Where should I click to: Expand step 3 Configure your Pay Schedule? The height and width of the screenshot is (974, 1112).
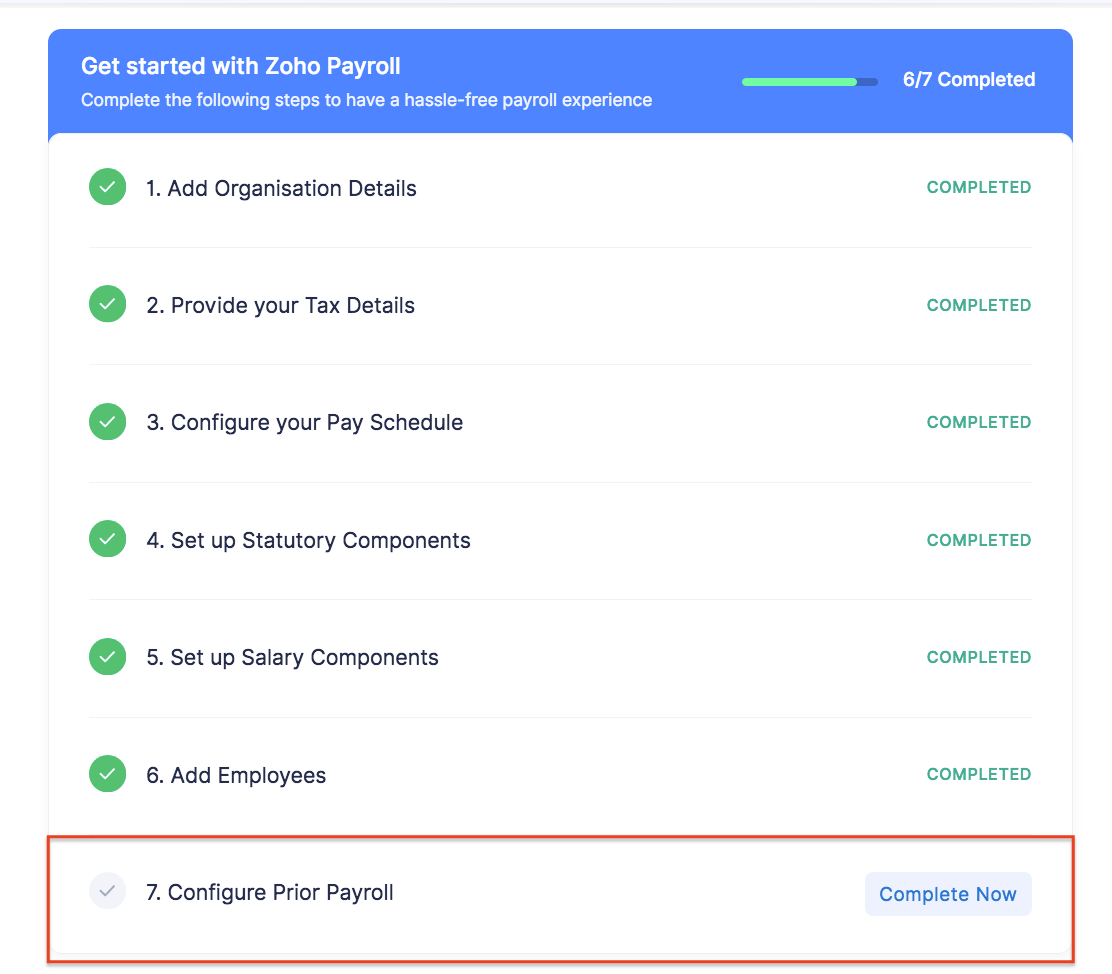click(305, 421)
